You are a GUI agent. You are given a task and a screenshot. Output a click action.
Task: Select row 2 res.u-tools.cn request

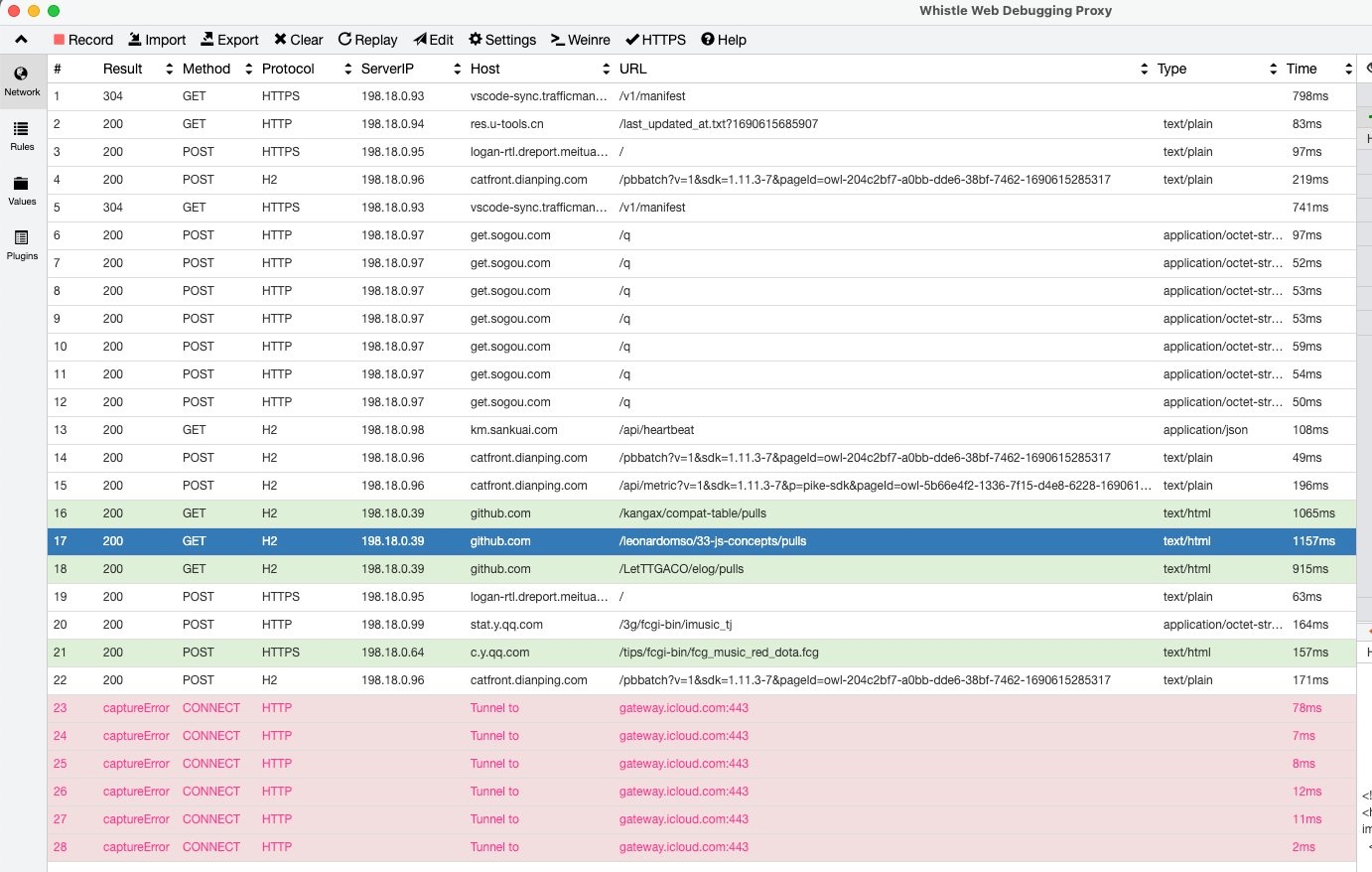point(702,124)
